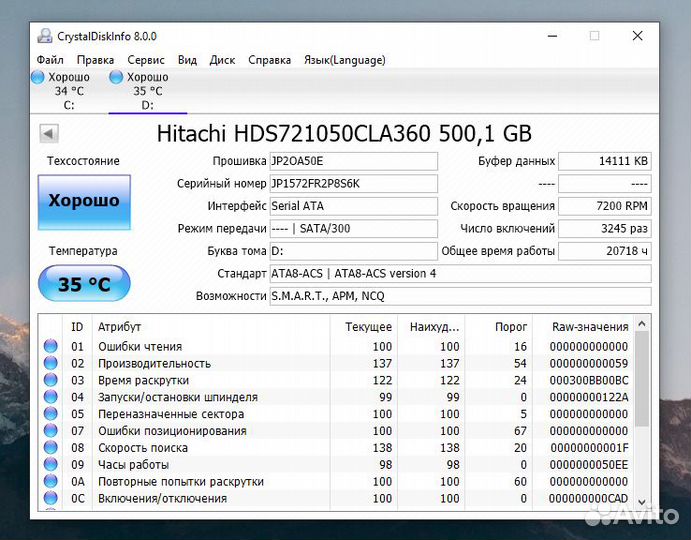Click the Интерфейс field Serial ATA

(353, 206)
